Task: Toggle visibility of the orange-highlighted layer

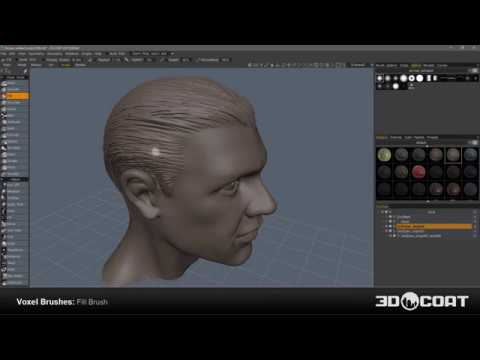Action: point(390,226)
